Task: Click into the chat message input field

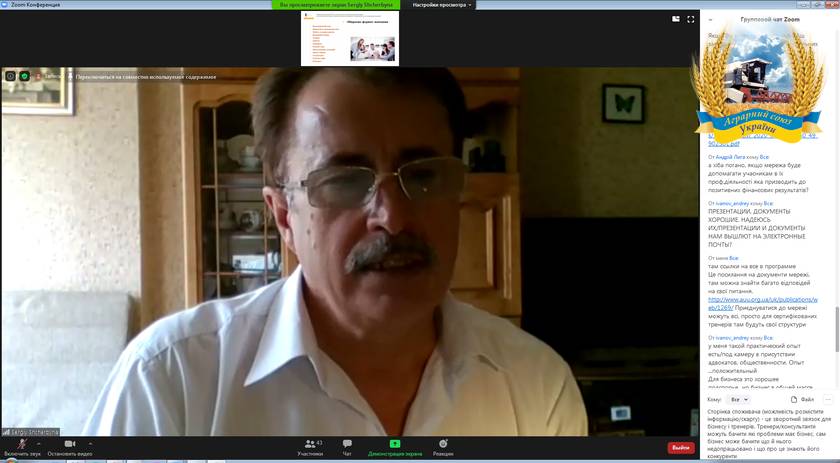Action: [769, 434]
